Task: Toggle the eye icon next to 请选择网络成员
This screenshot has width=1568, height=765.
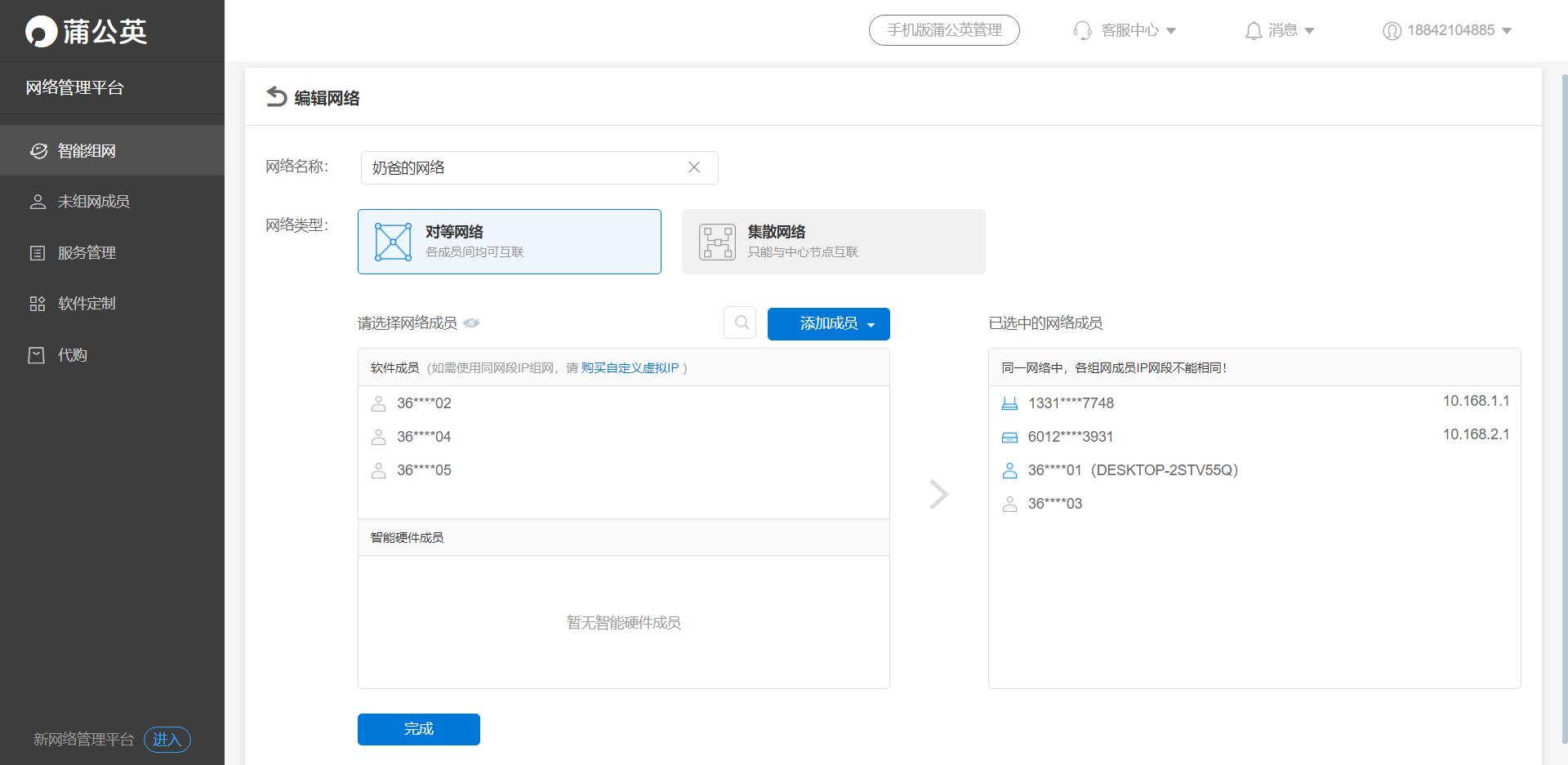Action: pyautogui.click(x=471, y=323)
